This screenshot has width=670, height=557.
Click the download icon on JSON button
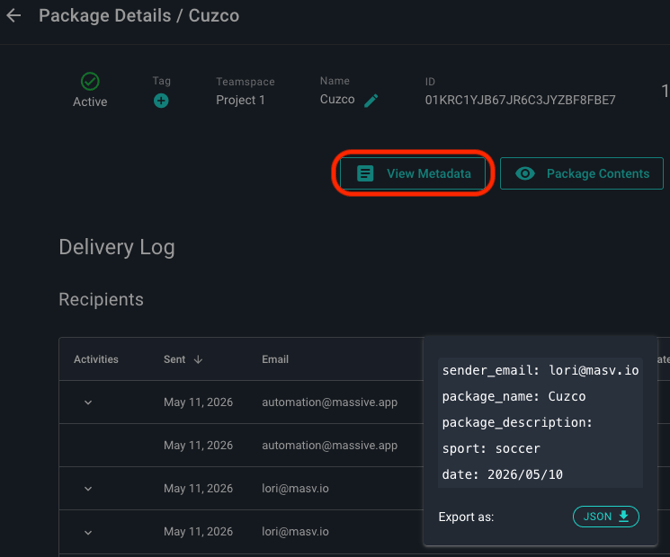624,516
